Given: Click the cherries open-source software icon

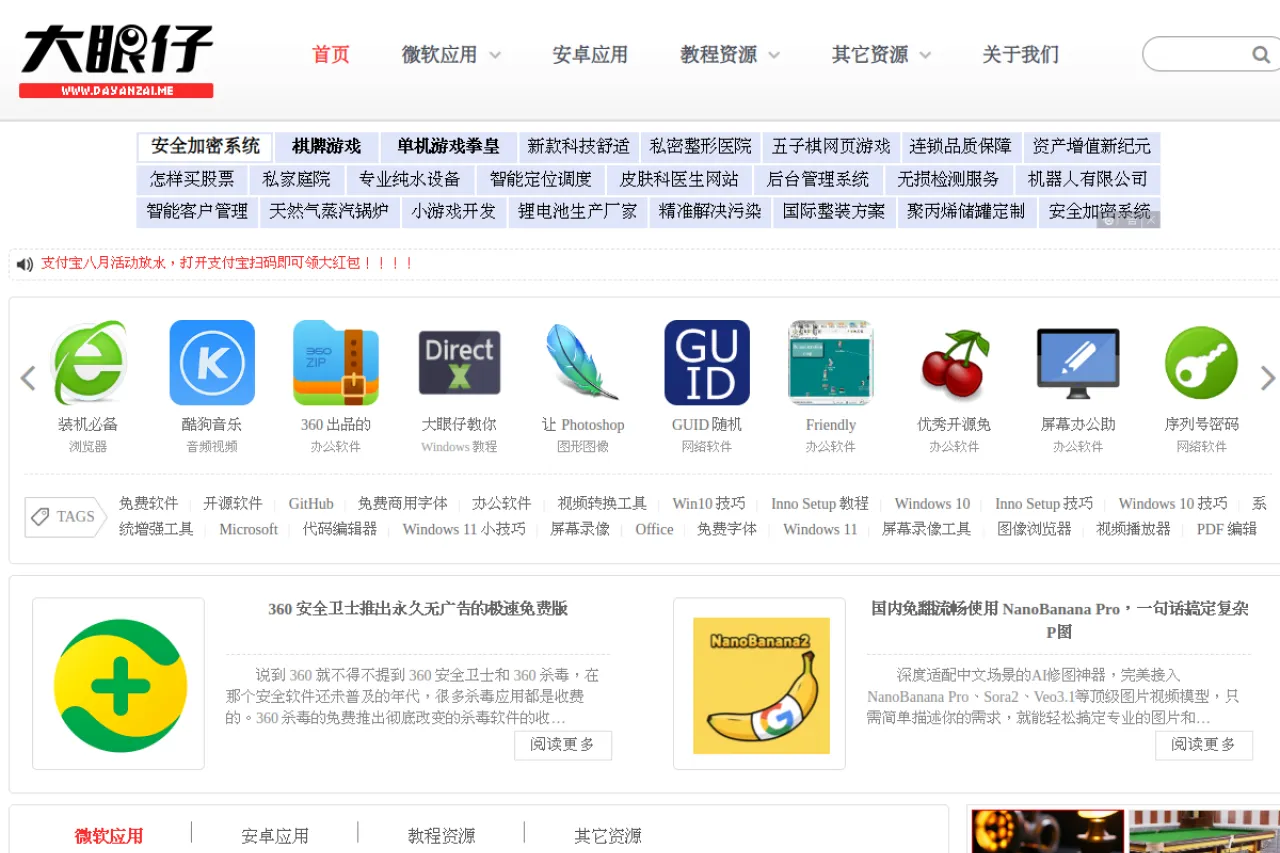Looking at the screenshot, I should coord(953,362).
